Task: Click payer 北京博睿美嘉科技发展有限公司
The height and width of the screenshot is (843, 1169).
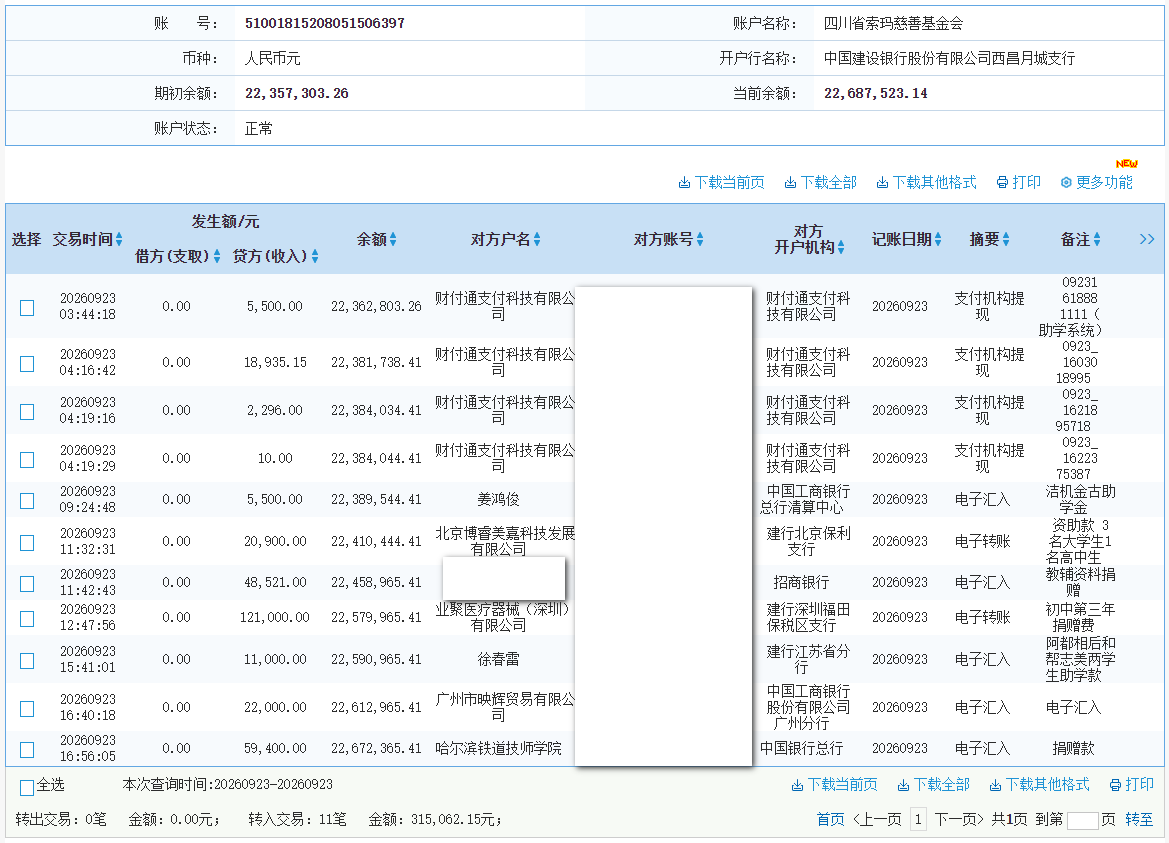Action: tap(505, 541)
